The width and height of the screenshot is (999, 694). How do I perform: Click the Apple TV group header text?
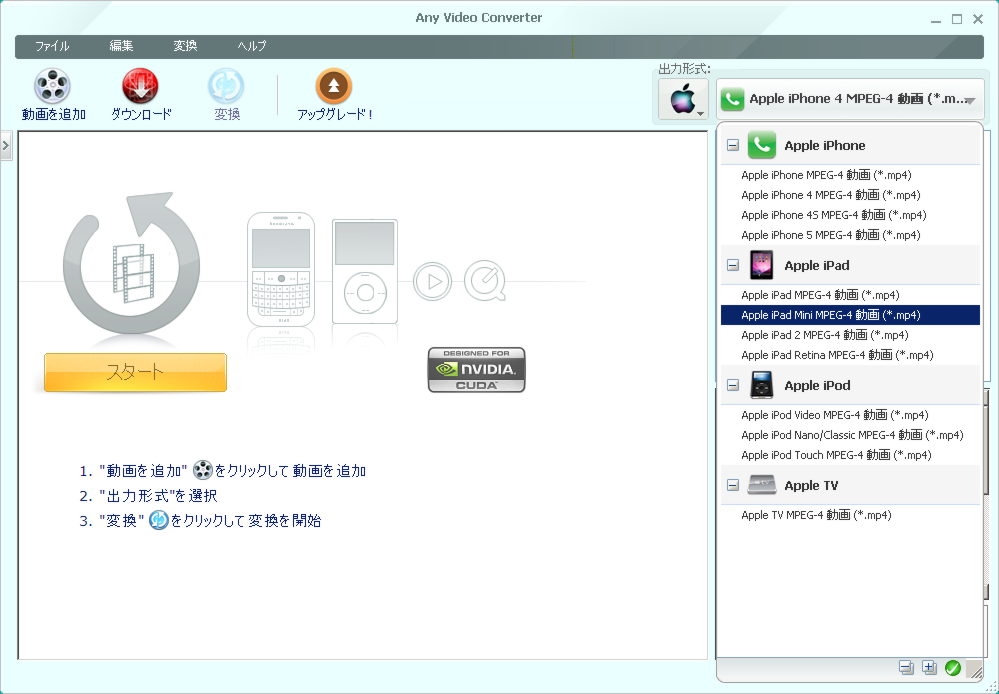pyautogui.click(x=811, y=485)
